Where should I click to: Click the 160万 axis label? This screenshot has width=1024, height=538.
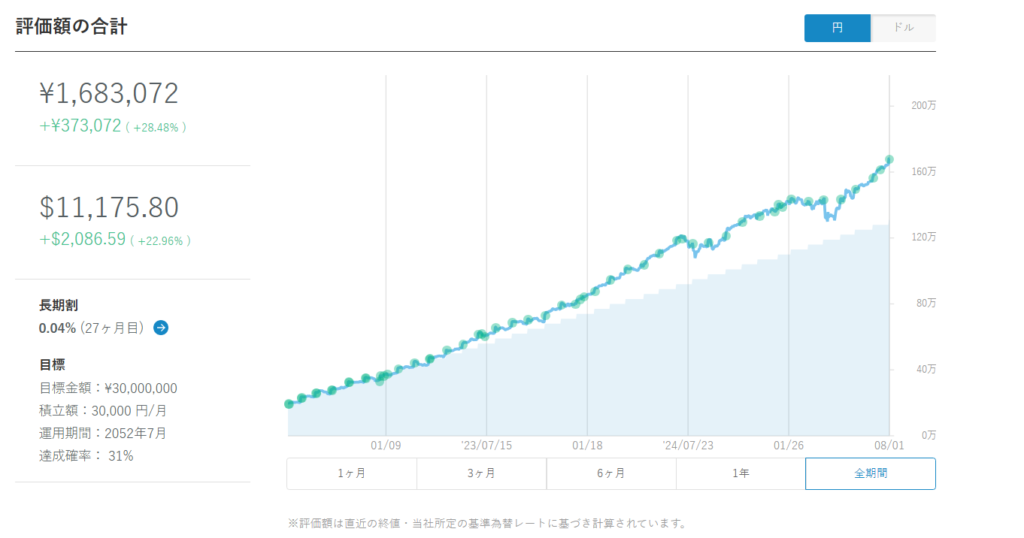tap(923, 171)
